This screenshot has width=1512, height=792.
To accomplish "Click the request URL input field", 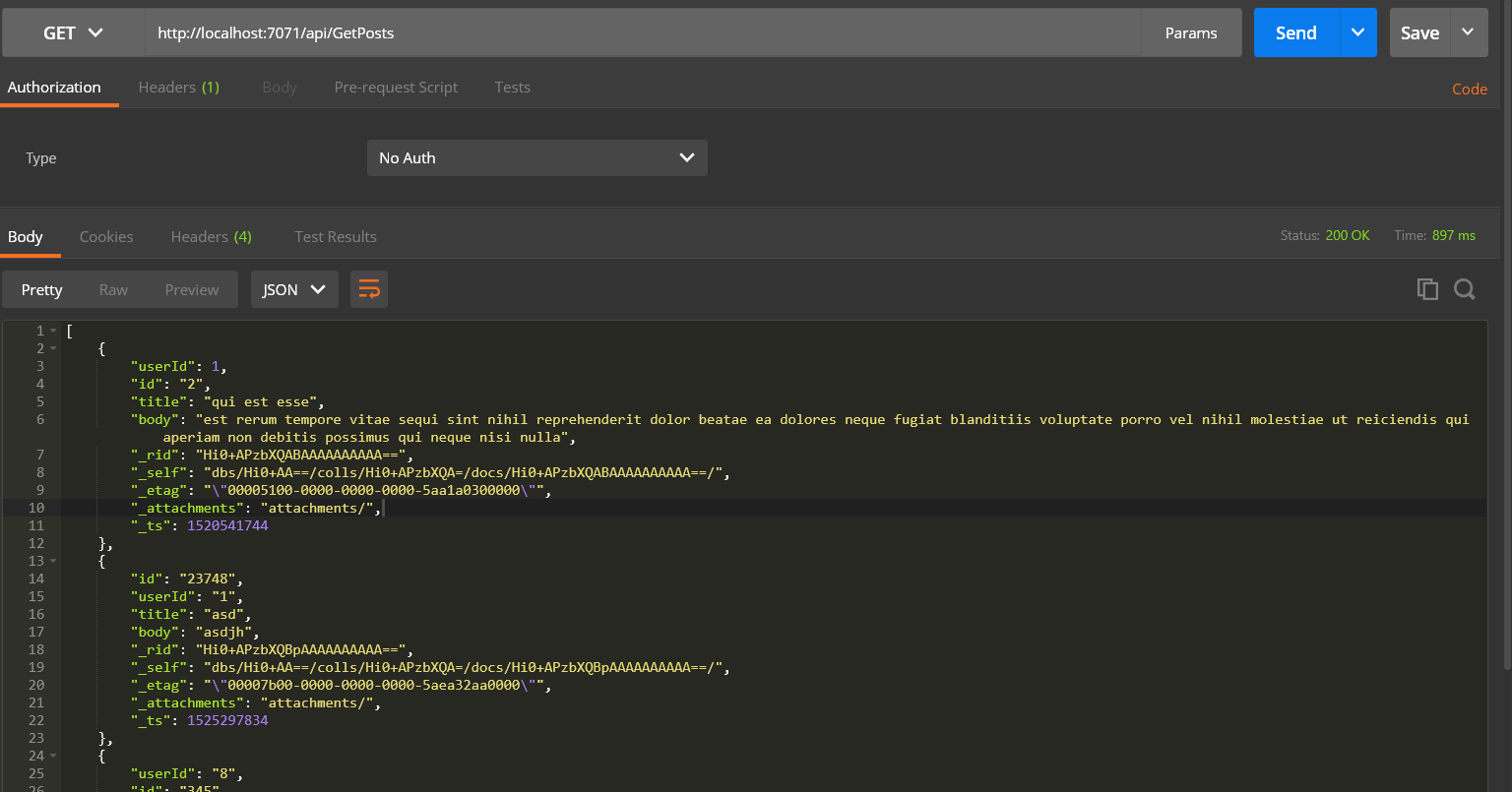I will click(643, 32).
